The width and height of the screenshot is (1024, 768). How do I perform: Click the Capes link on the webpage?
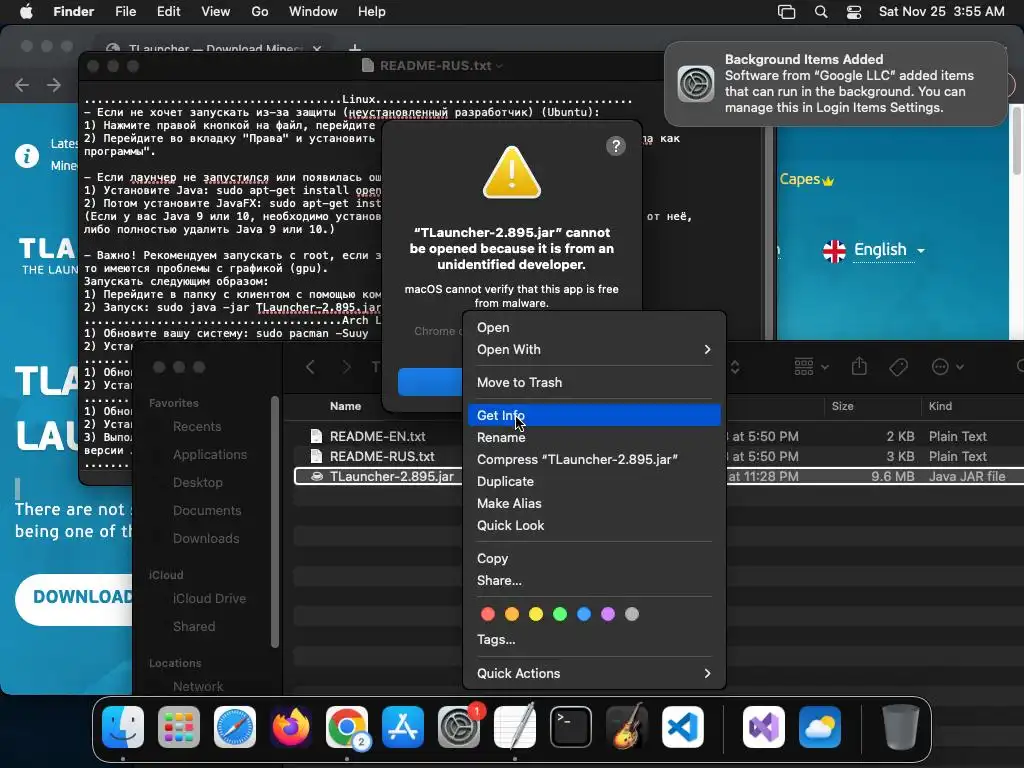coord(807,179)
